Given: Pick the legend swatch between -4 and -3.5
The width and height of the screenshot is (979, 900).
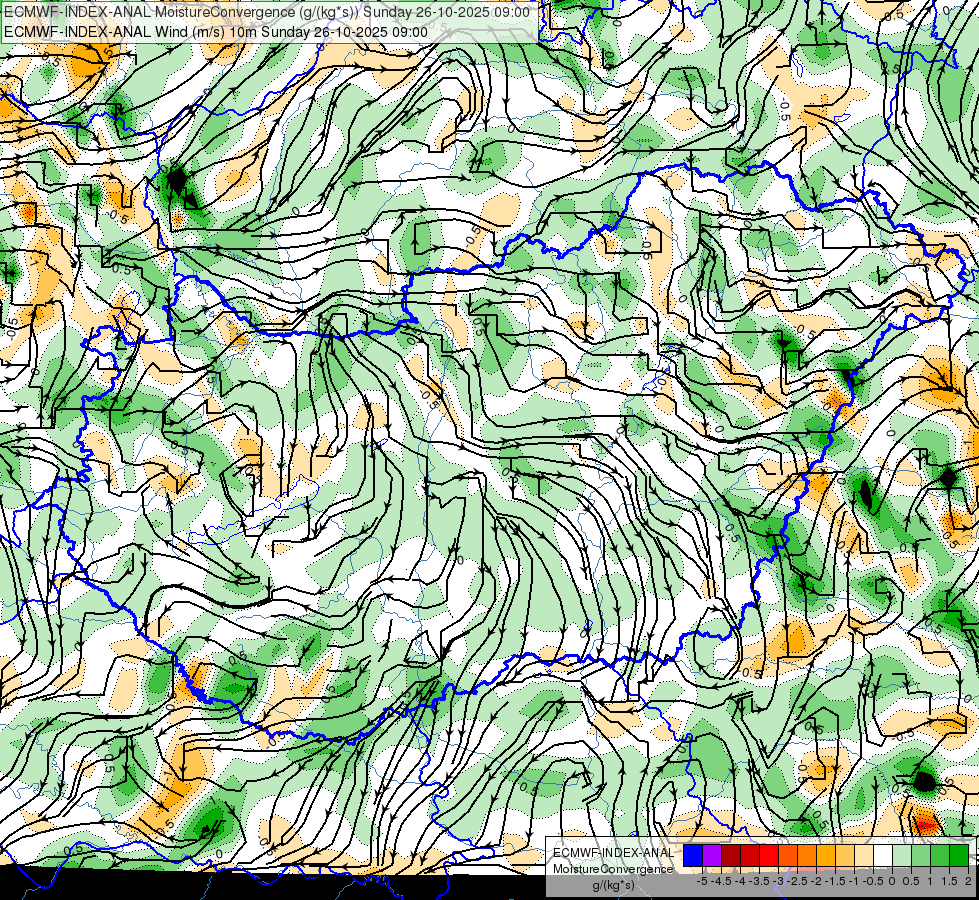Looking at the screenshot, I should pyautogui.click(x=750, y=856).
